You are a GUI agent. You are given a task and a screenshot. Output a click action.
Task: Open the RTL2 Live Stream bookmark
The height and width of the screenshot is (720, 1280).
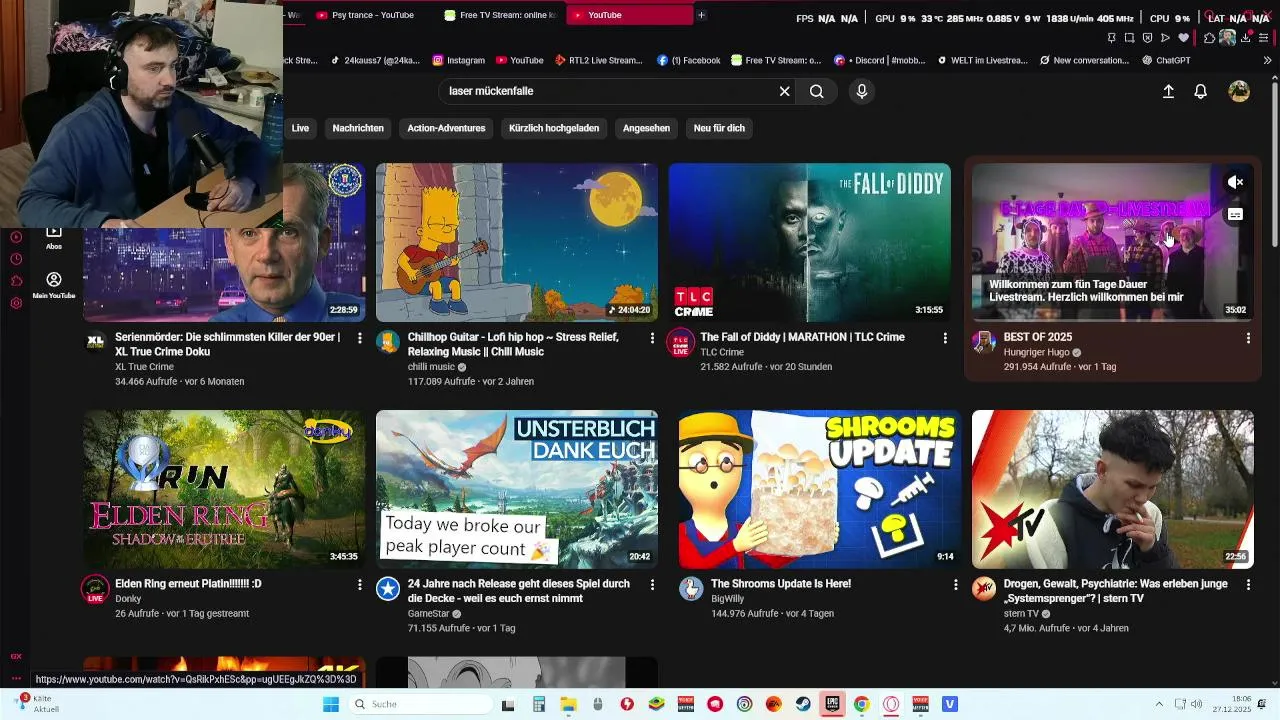598,60
